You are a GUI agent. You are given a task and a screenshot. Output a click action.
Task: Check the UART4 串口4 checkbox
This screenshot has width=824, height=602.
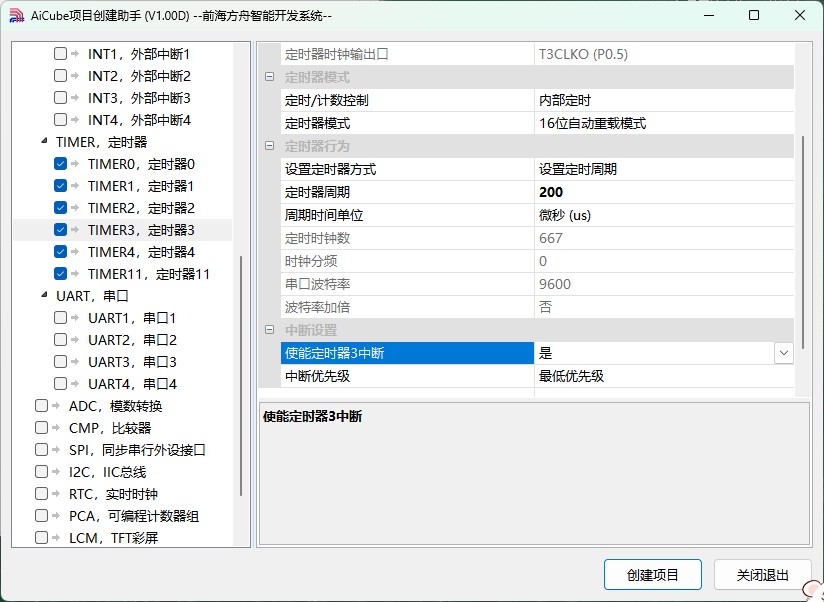60,384
